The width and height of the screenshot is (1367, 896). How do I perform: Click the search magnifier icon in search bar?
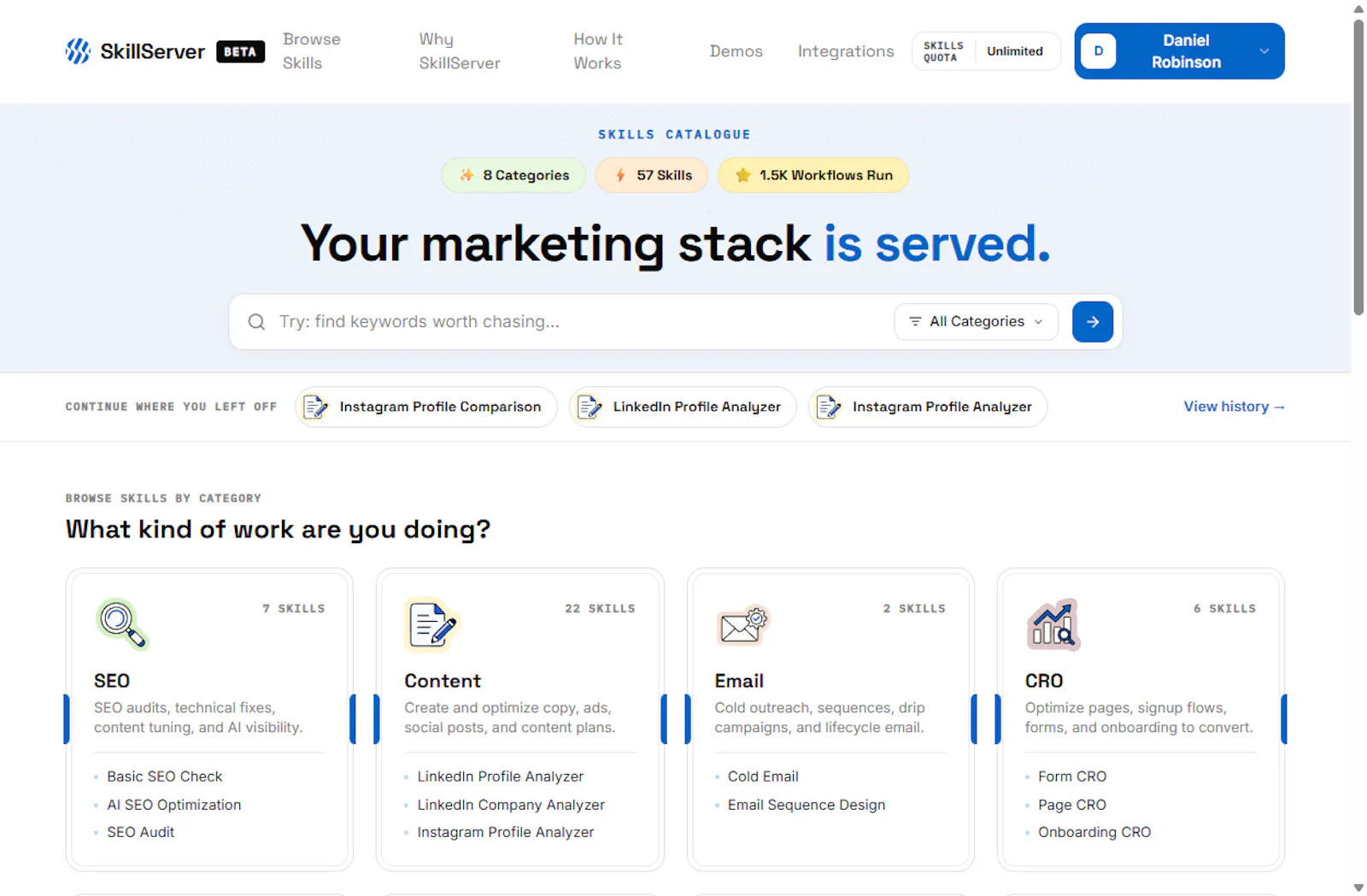256,322
